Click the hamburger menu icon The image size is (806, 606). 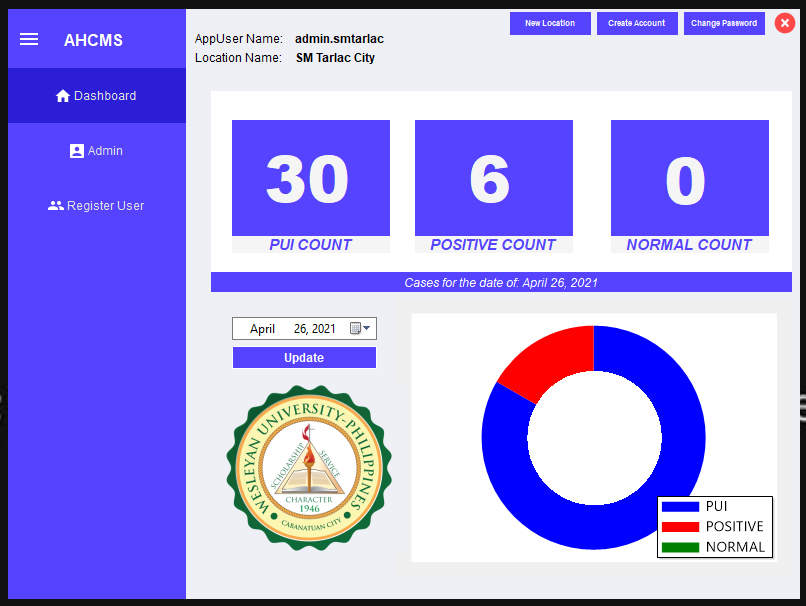pos(29,39)
